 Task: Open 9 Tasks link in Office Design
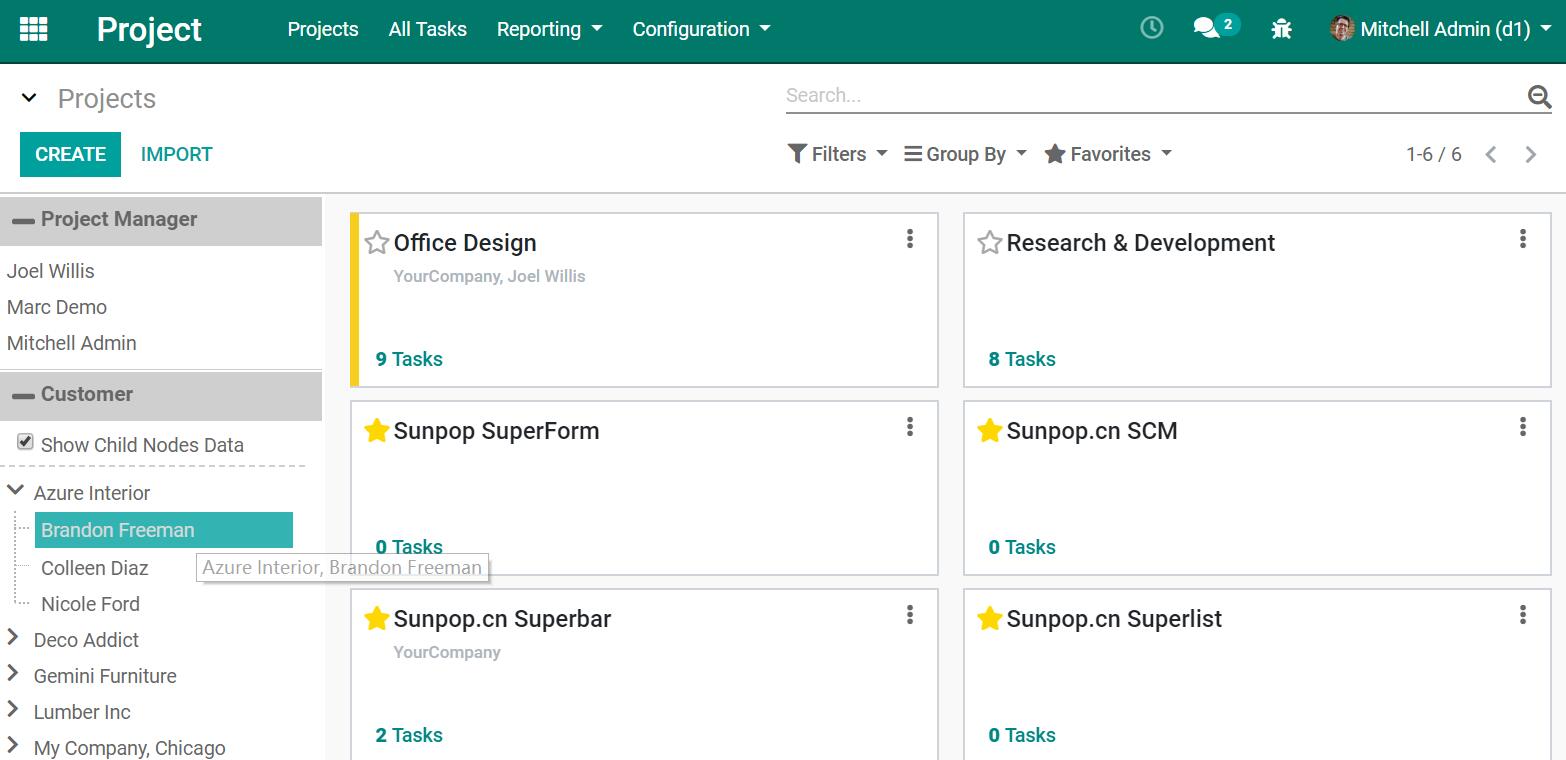click(x=409, y=359)
